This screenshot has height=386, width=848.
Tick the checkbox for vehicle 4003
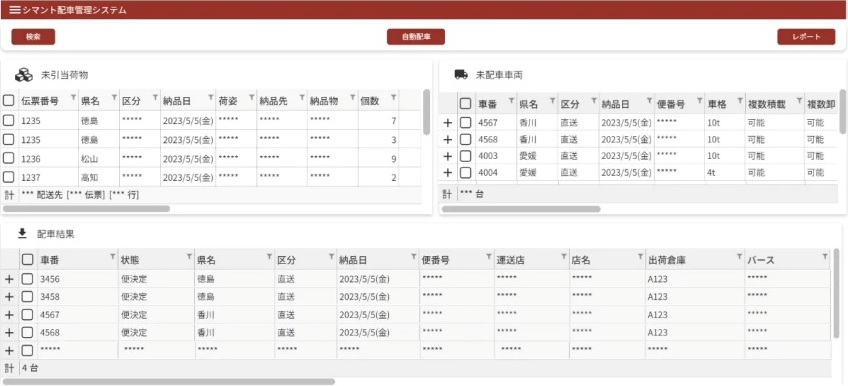pos(465,156)
